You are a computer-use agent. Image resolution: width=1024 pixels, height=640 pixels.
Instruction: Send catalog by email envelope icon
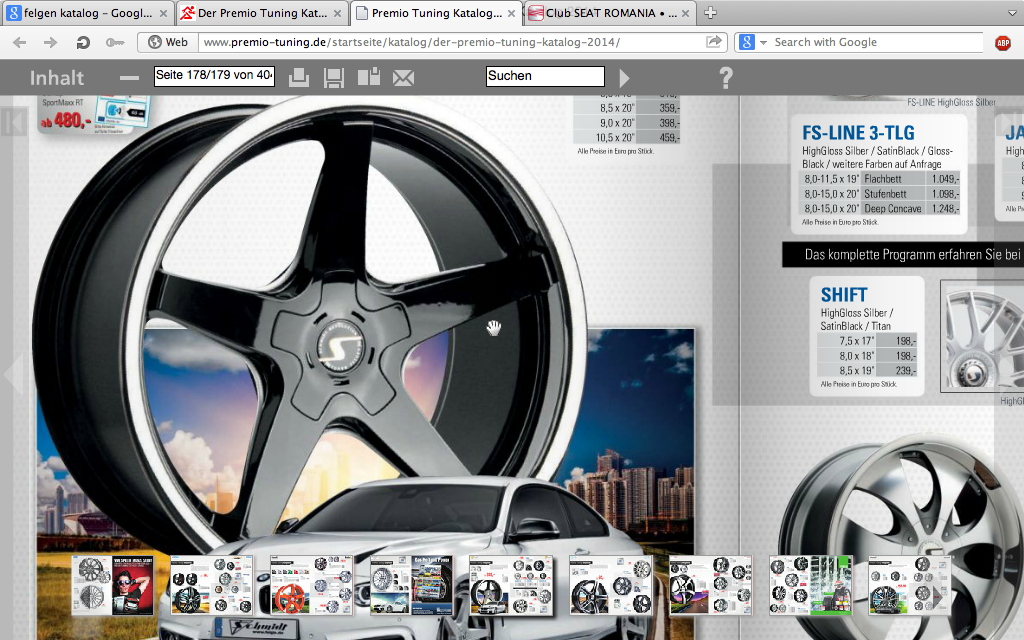[x=403, y=78]
